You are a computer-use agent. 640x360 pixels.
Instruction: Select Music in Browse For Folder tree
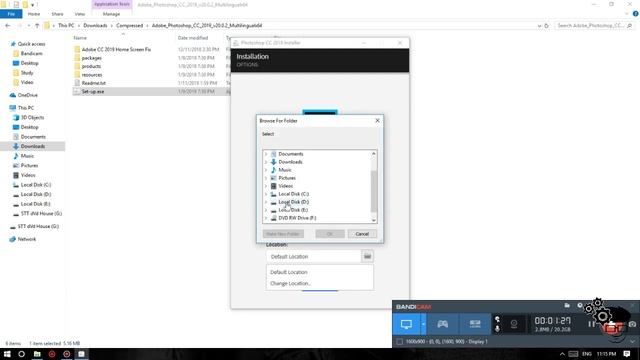coord(285,170)
